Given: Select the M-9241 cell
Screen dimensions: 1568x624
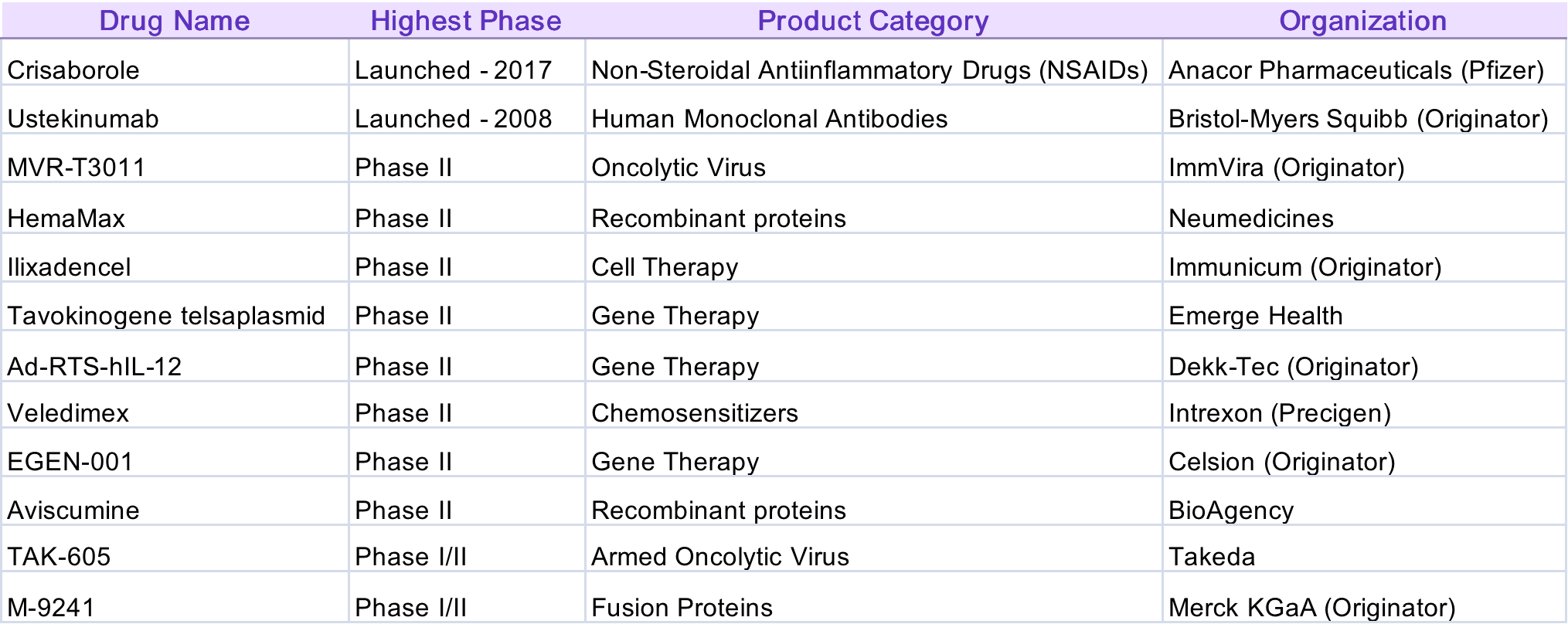Looking at the screenshot, I should pos(51,608).
